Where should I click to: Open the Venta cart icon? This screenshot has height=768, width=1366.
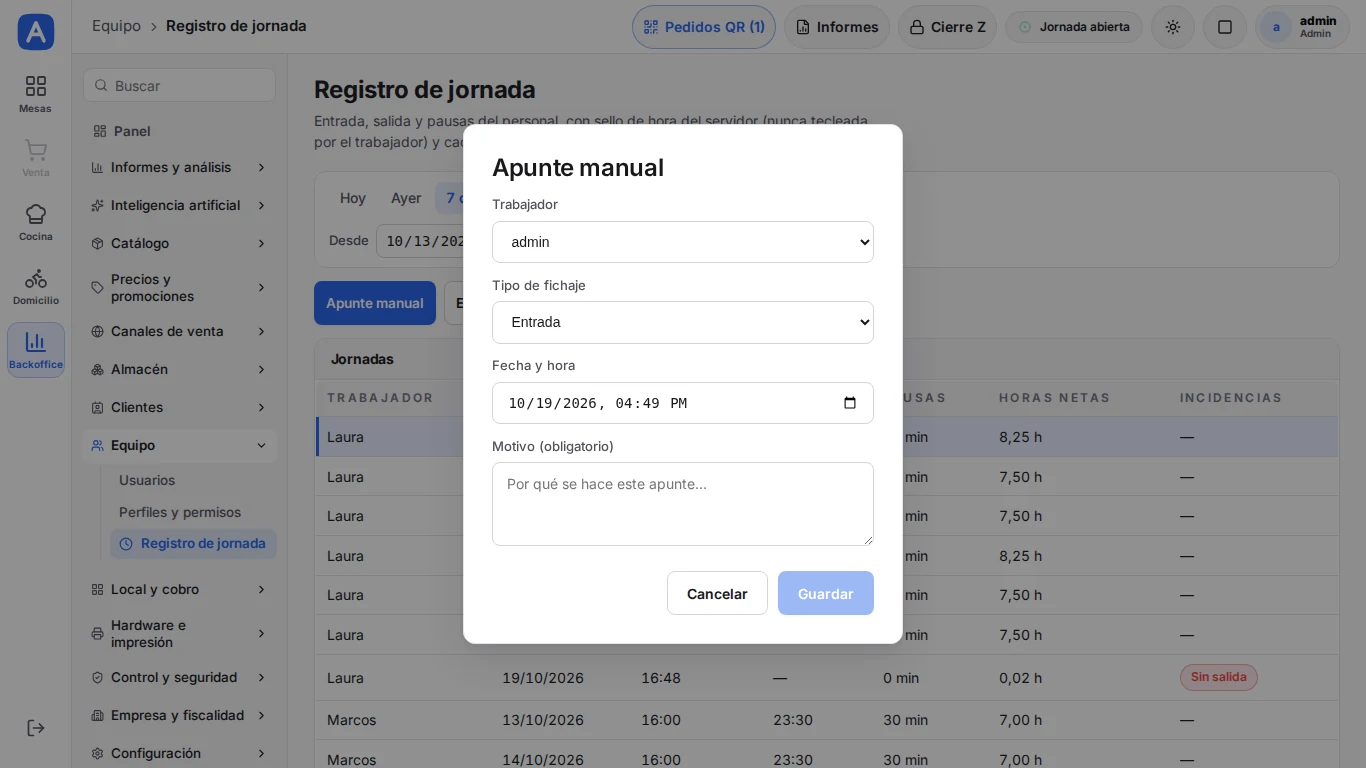36,158
